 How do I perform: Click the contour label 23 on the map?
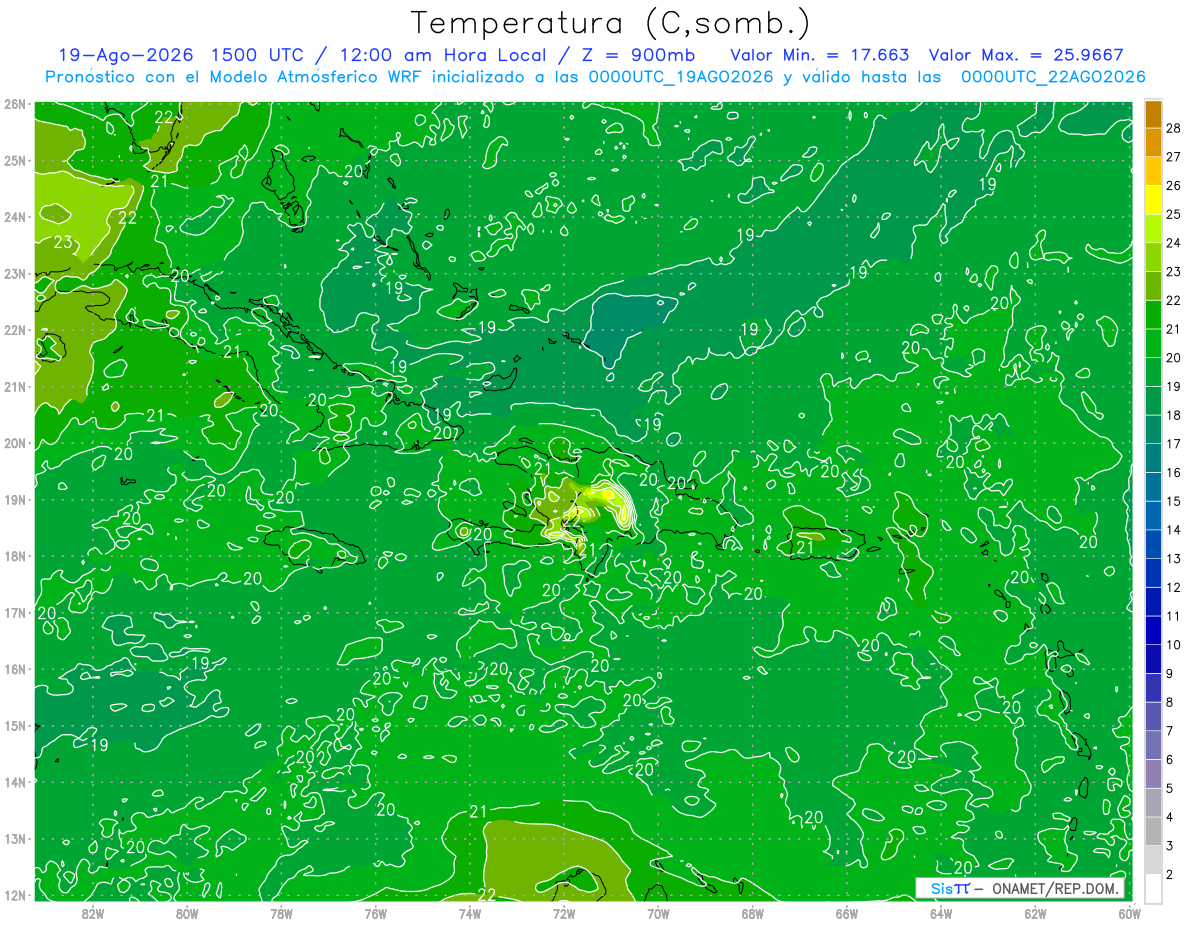click(63, 242)
